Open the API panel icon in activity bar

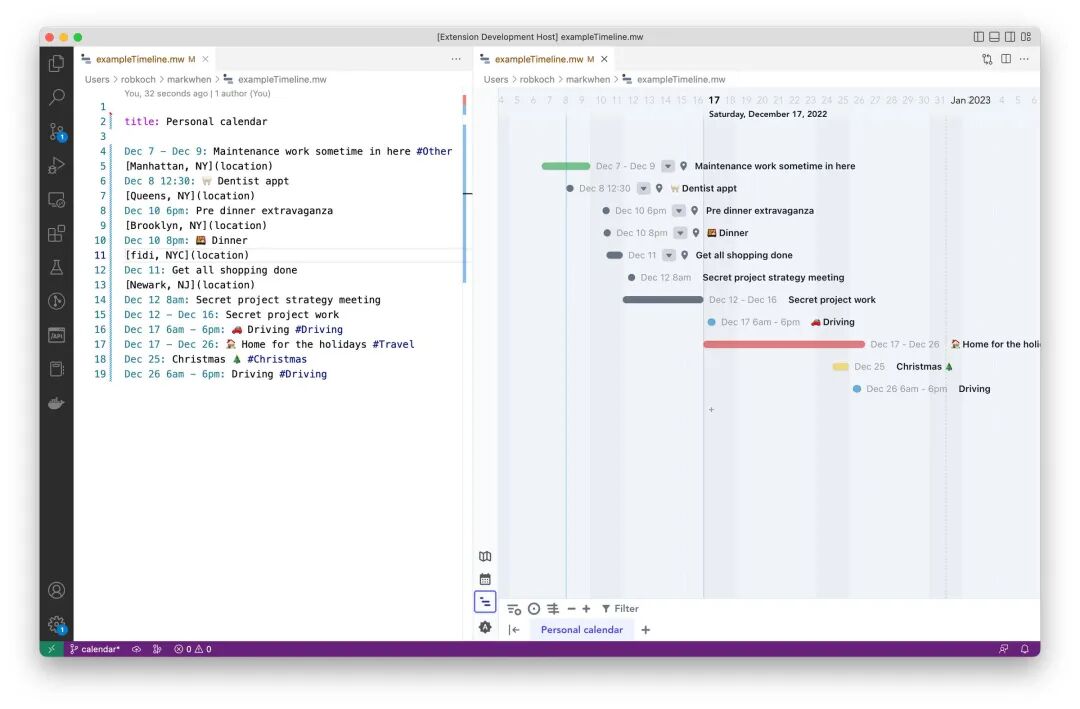point(56,336)
